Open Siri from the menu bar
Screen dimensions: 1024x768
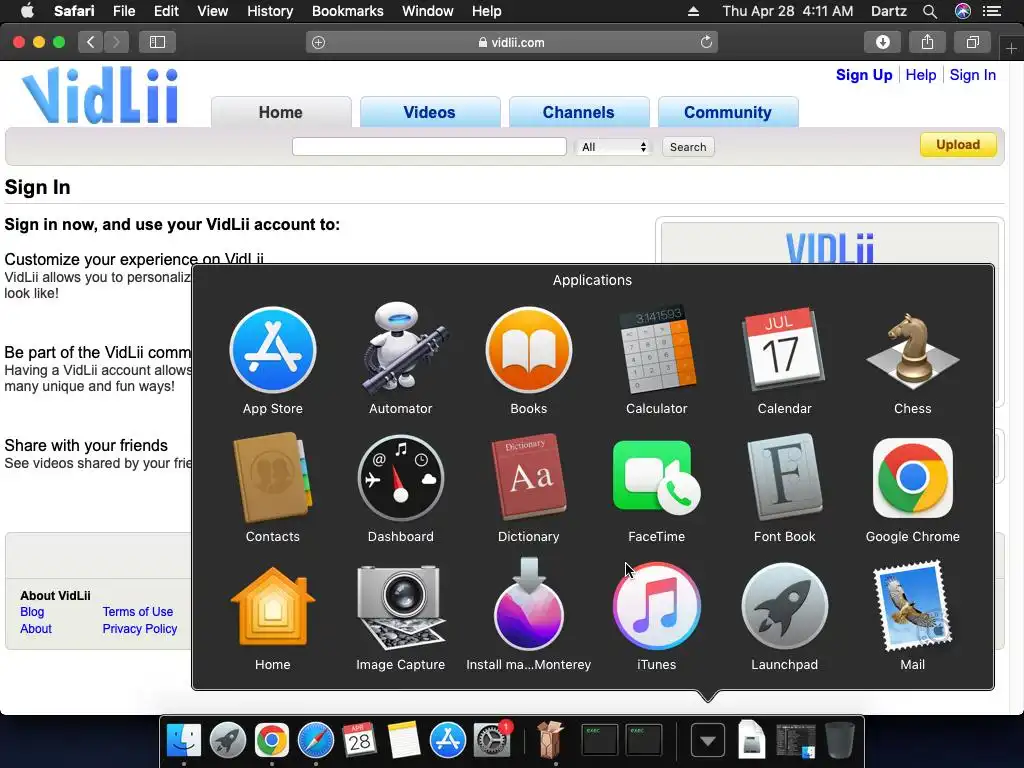963,11
